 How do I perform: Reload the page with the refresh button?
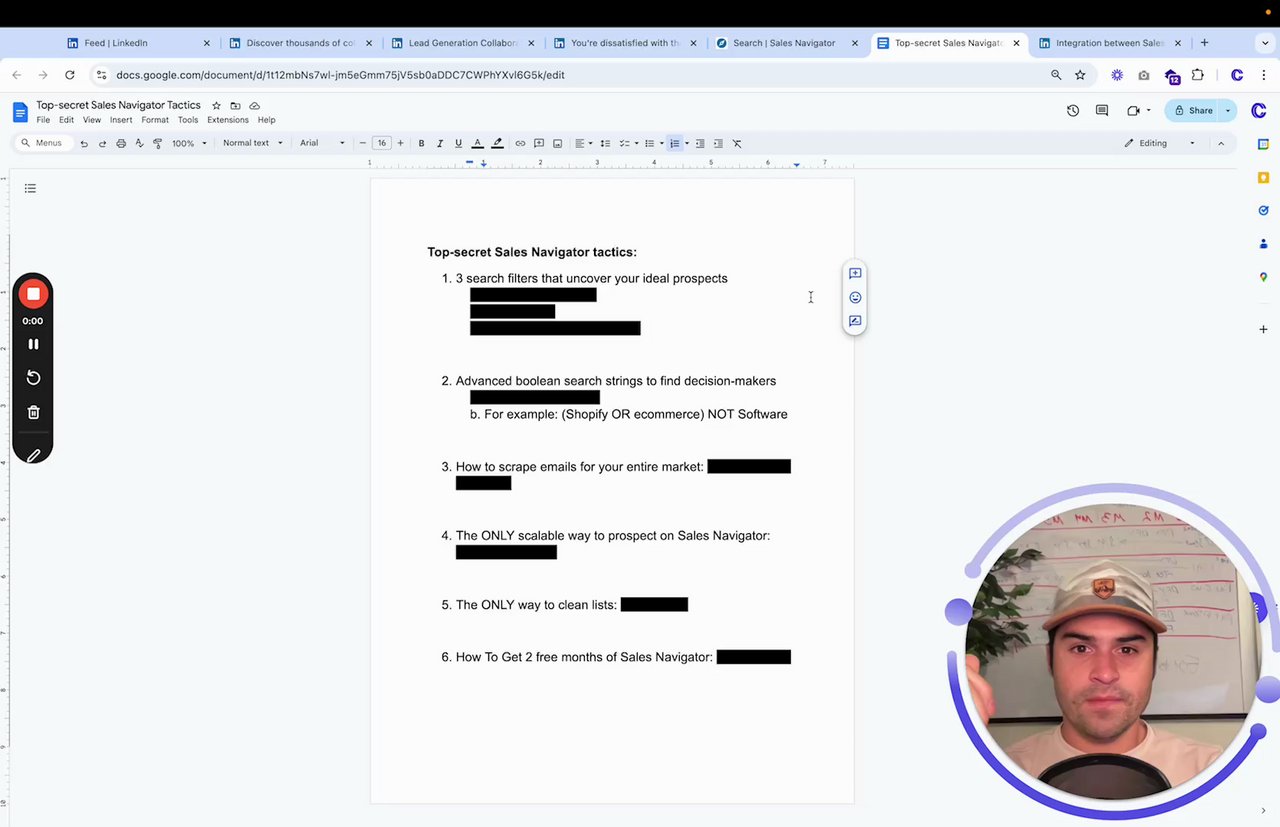coord(69,75)
